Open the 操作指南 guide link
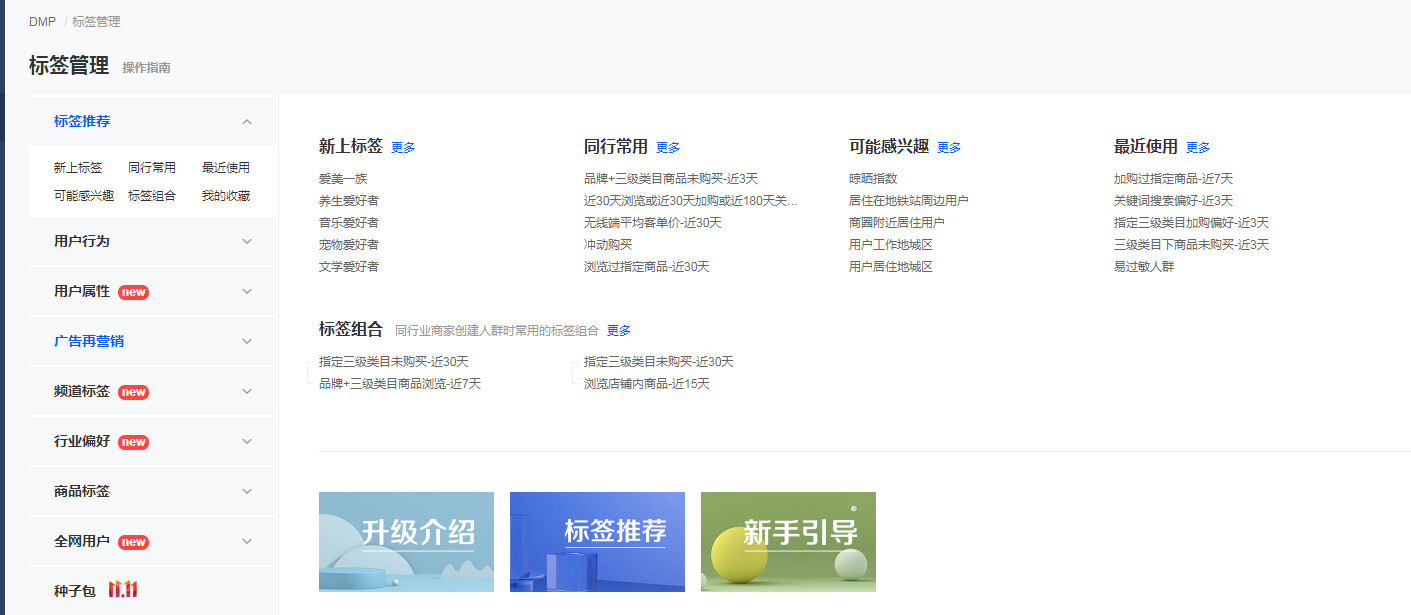The image size is (1411, 615). click(x=146, y=68)
